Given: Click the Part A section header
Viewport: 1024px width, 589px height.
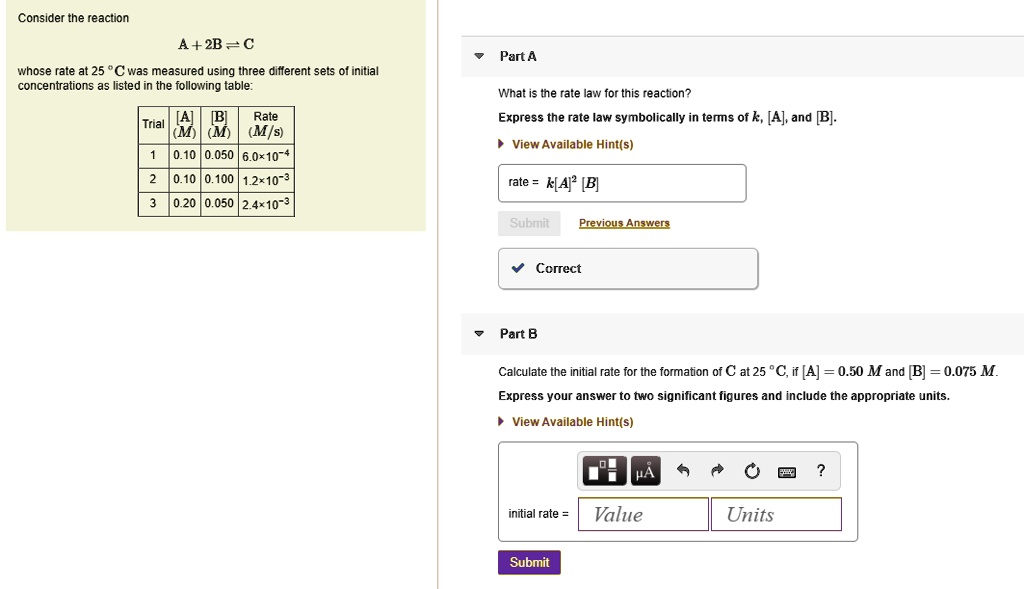Looking at the screenshot, I should pyautogui.click(x=520, y=56).
